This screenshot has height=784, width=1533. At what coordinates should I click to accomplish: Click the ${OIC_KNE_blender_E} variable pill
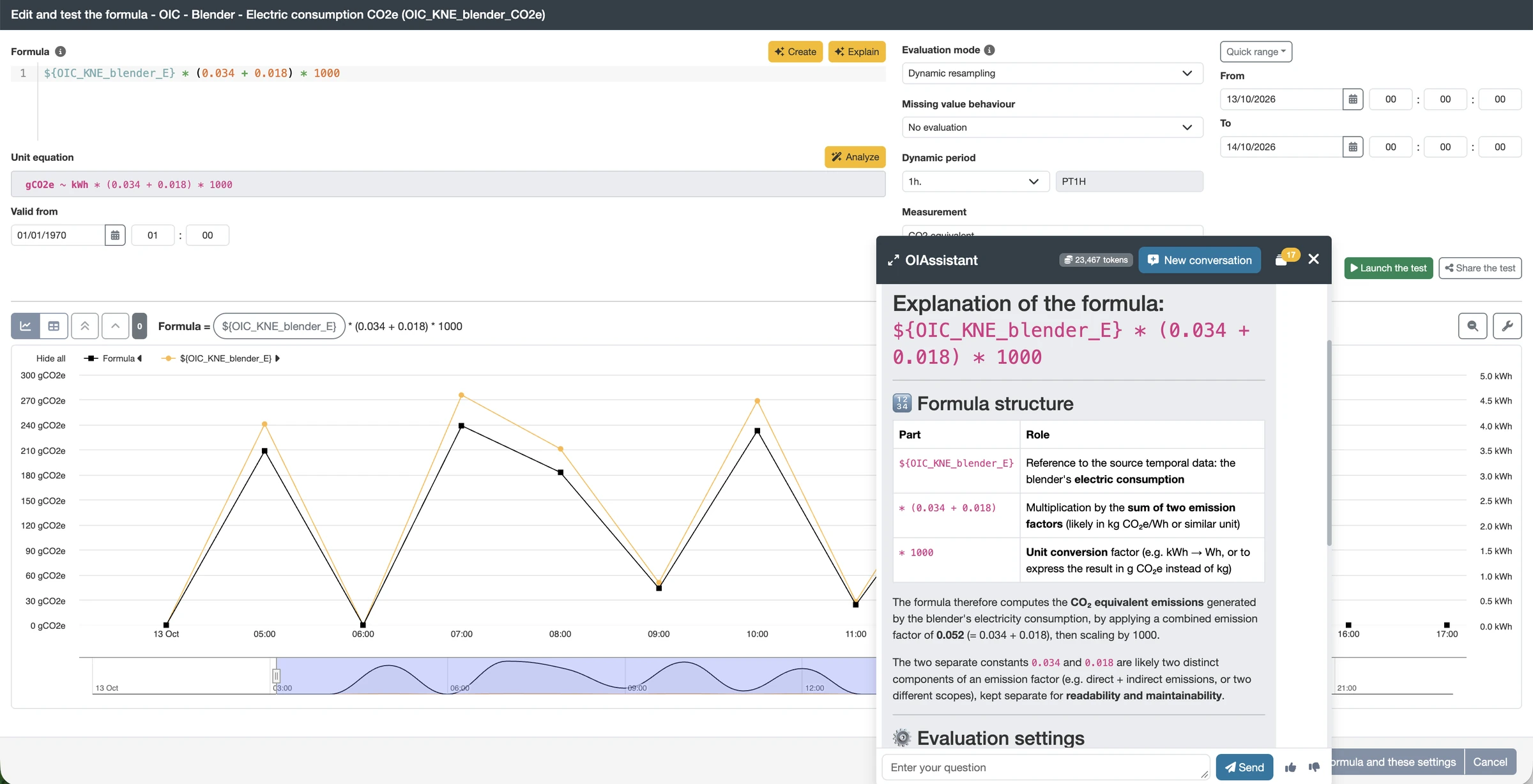(x=279, y=326)
